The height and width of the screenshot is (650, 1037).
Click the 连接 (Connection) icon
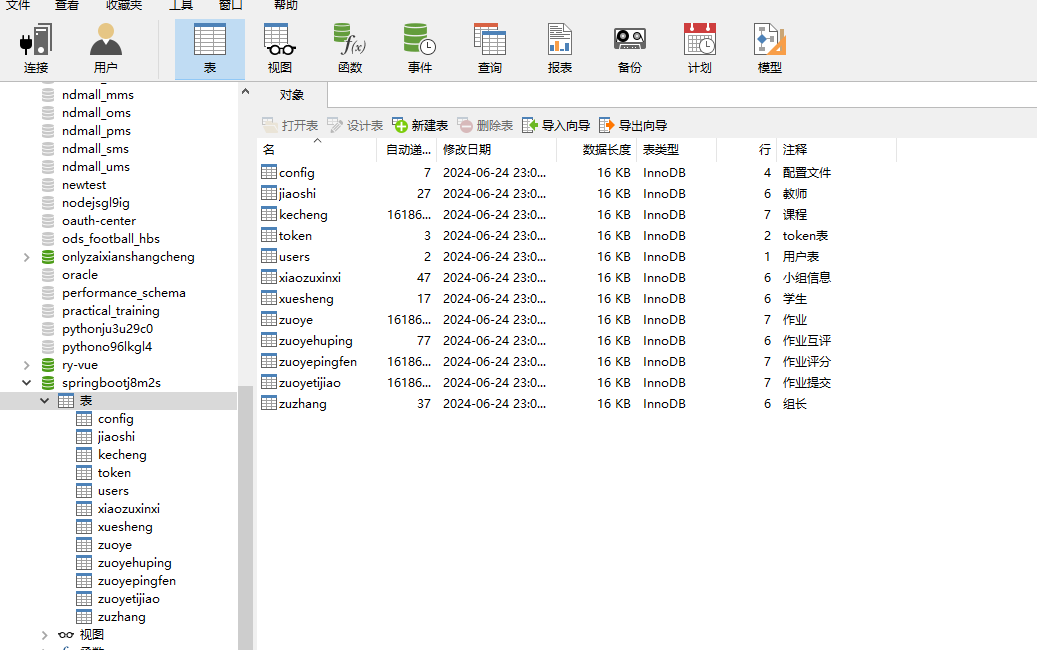click(x=36, y=47)
